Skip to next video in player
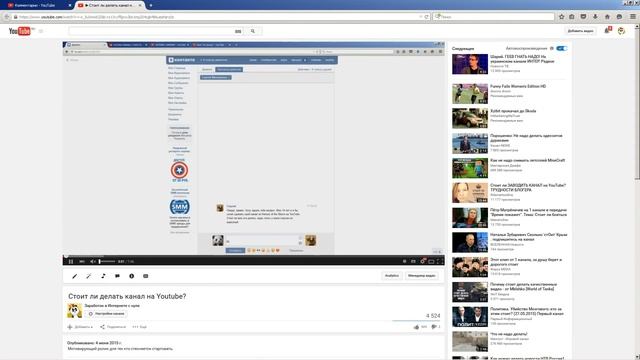Screen dimensions: 640x360 coord(82,261)
